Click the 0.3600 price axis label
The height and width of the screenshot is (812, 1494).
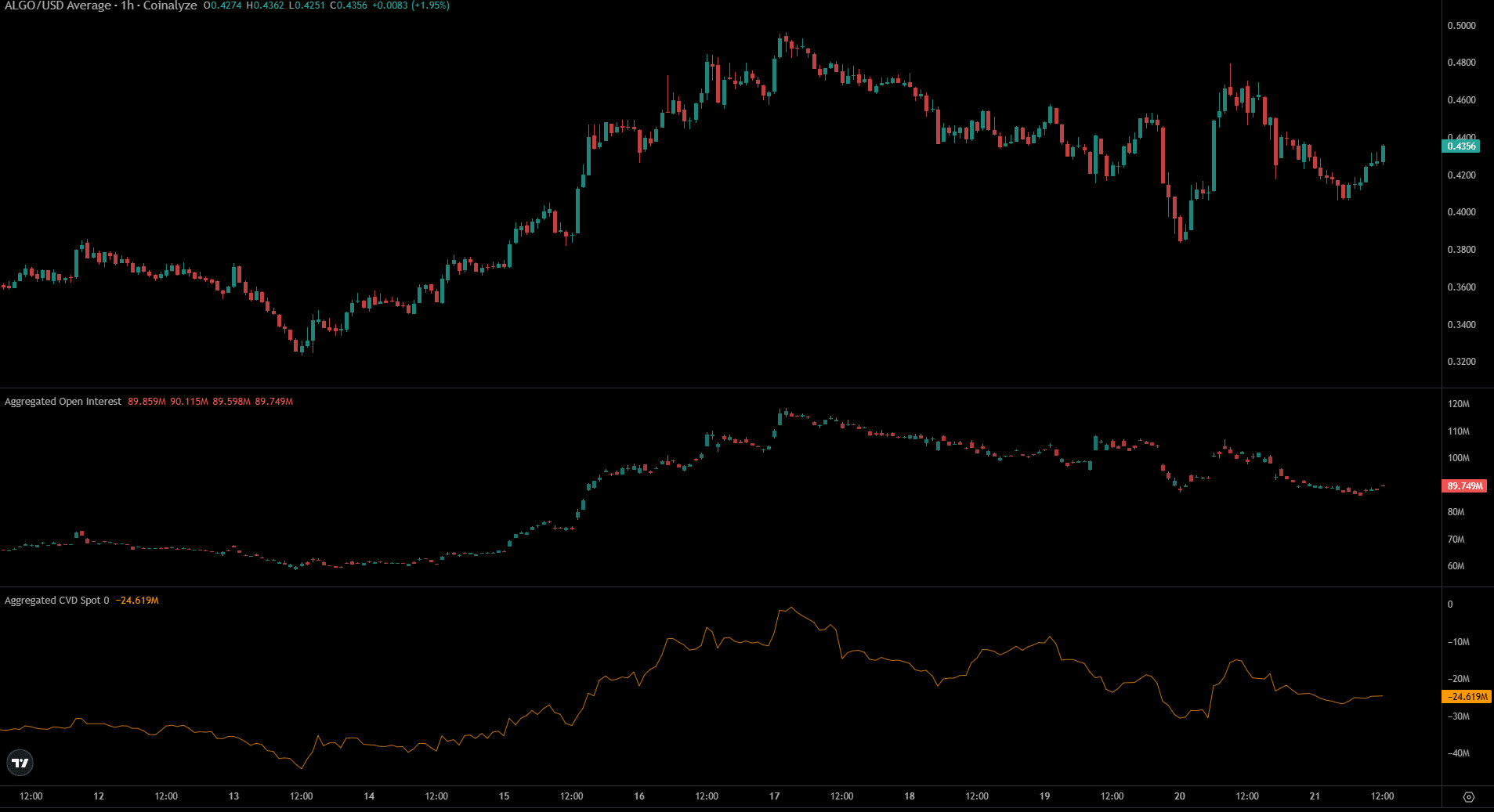click(1461, 287)
